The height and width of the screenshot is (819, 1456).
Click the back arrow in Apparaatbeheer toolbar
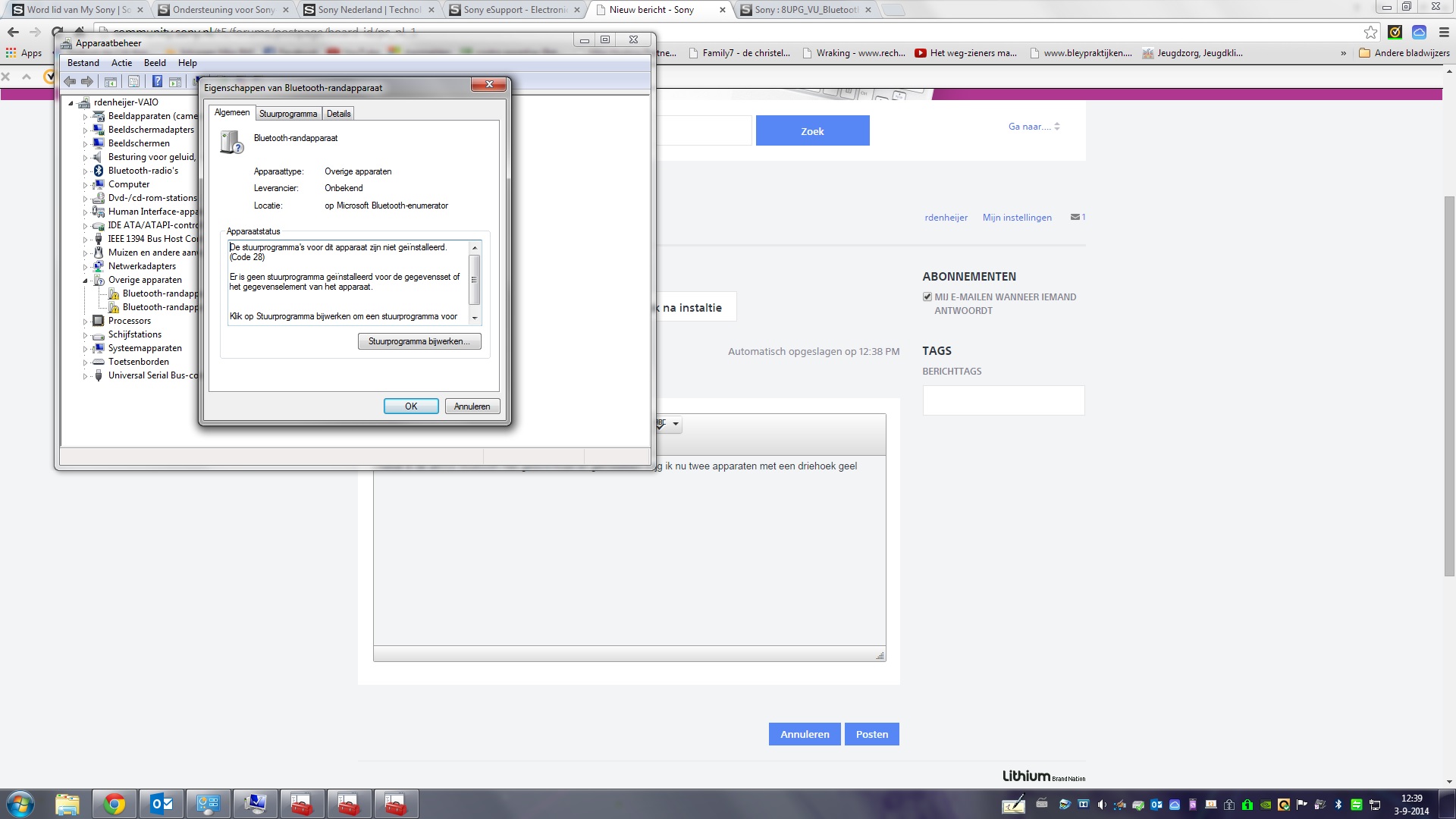[70, 82]
